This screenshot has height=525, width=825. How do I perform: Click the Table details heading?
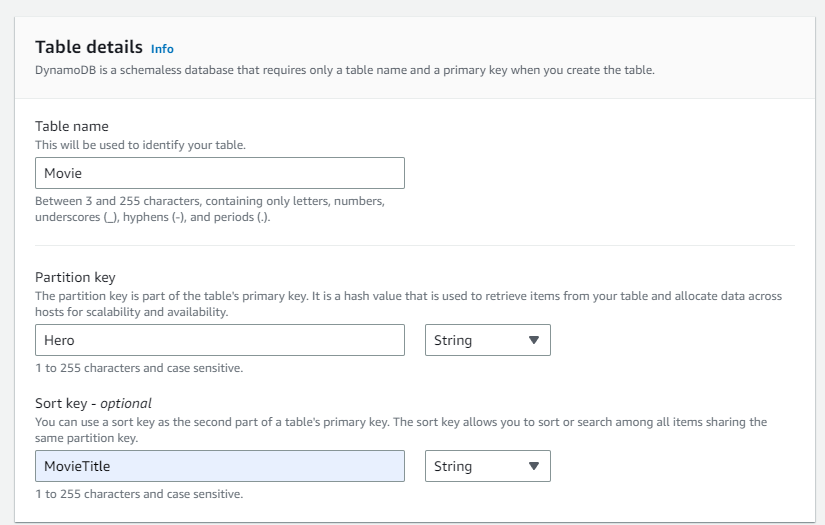(89, 47)
